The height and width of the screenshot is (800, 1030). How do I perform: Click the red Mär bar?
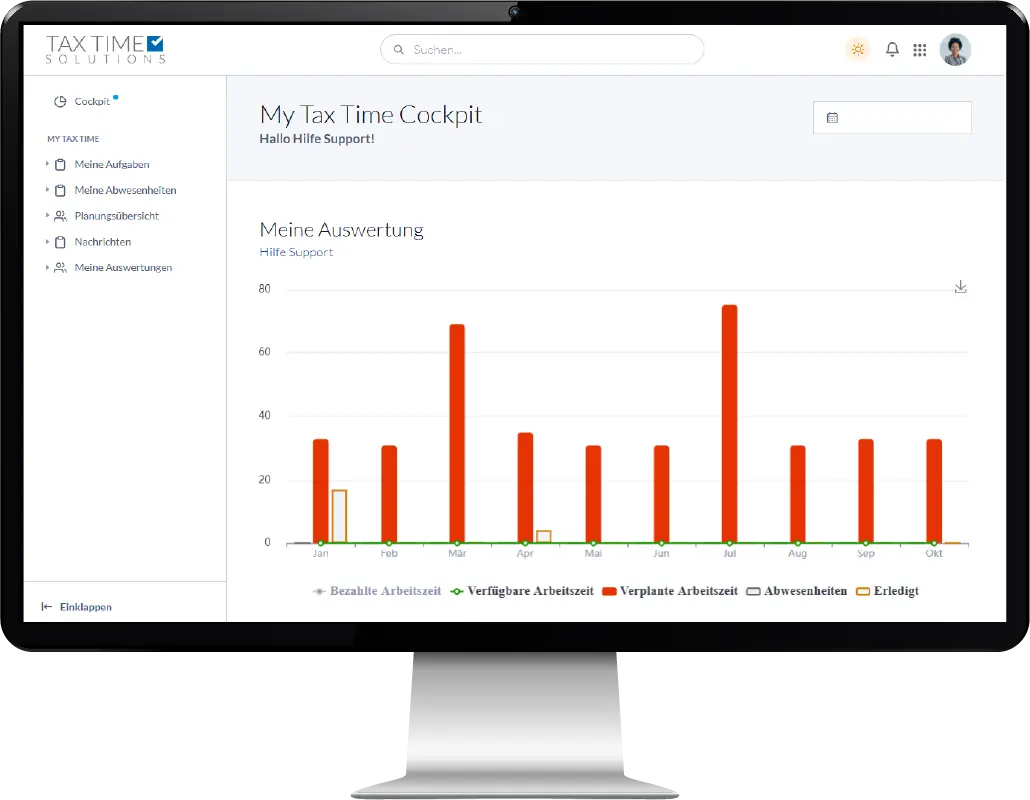457,433
